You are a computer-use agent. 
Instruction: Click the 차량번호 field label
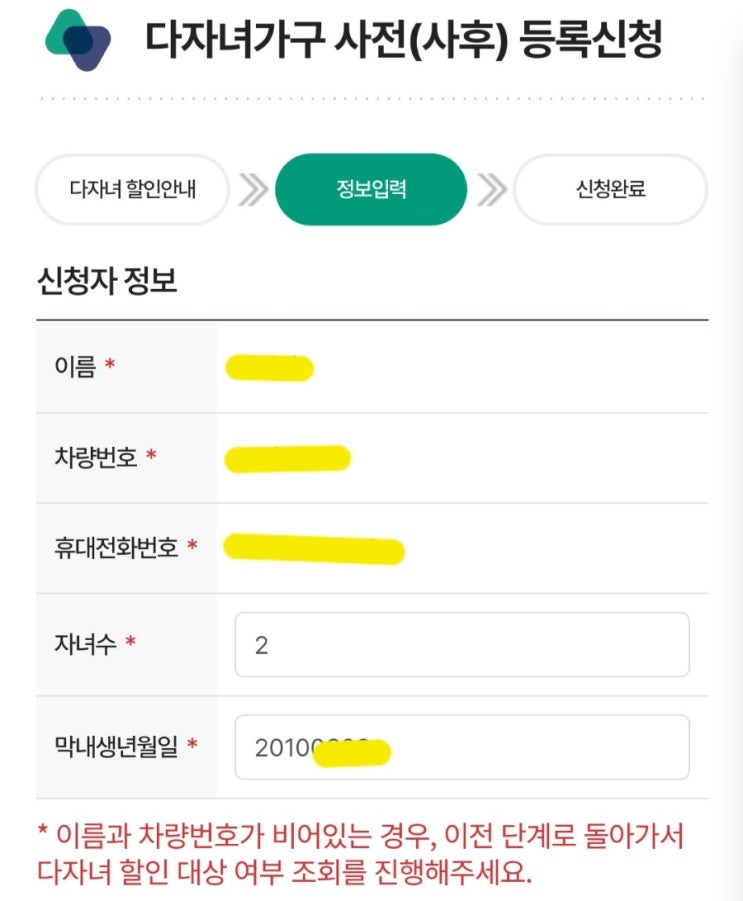(96, 457)
